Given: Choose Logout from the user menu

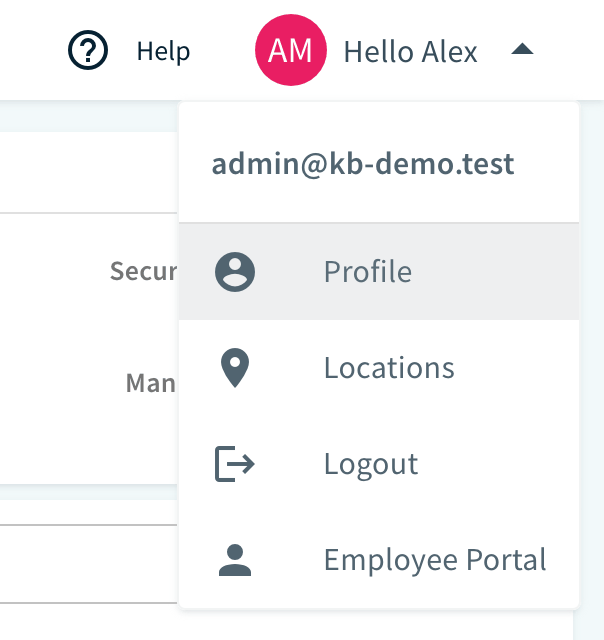Looking at the screenshot, I should click(379, 464).
